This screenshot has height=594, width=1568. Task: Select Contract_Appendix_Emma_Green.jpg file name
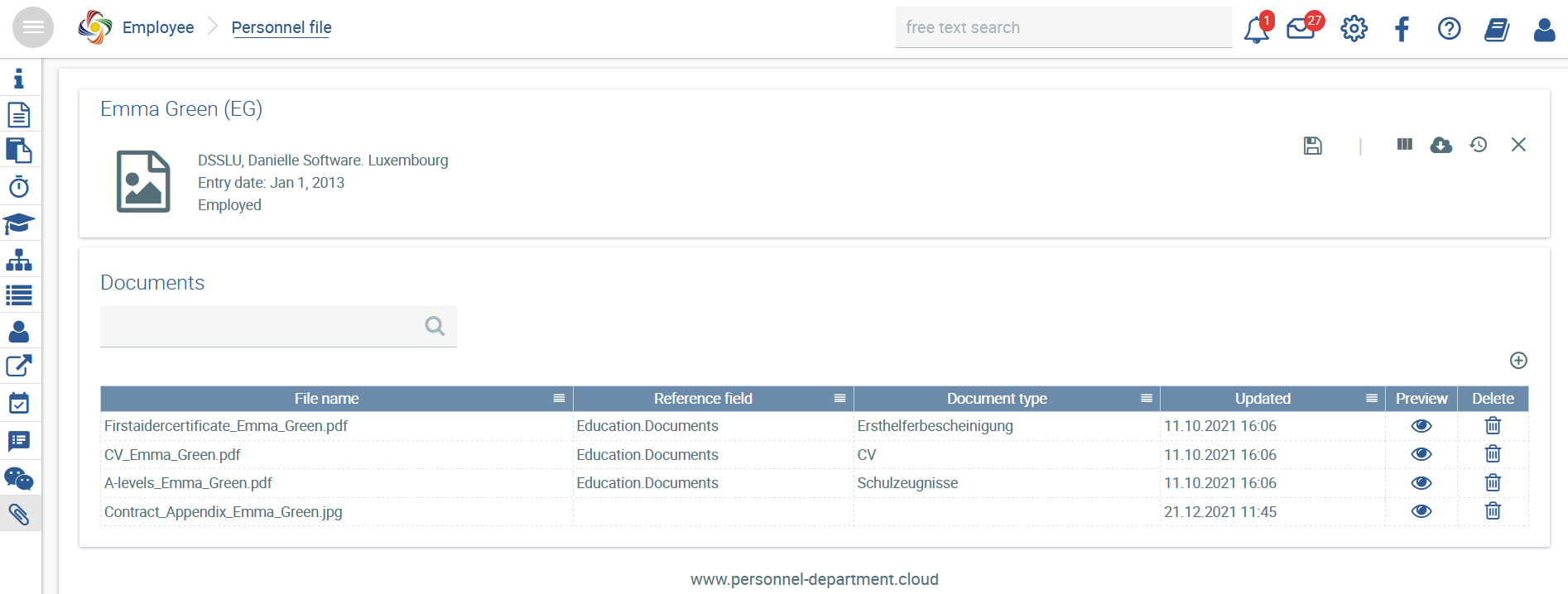(223, 512)
